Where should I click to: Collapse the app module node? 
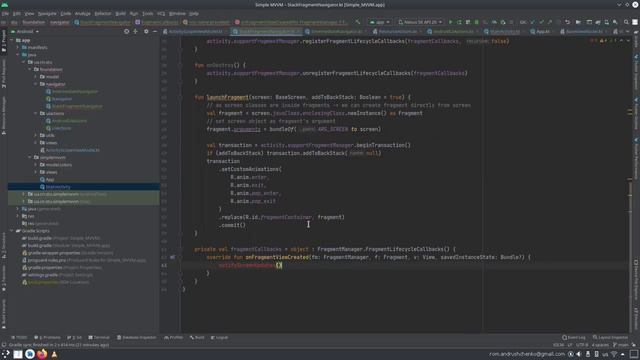coord(11,40)
